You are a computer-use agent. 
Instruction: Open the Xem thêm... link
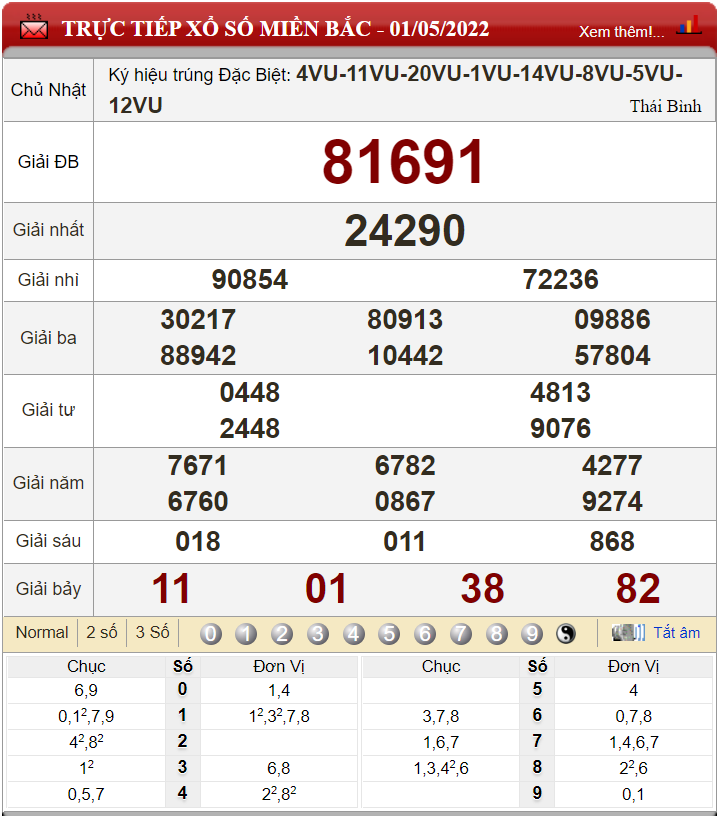(x=621, y=31)
